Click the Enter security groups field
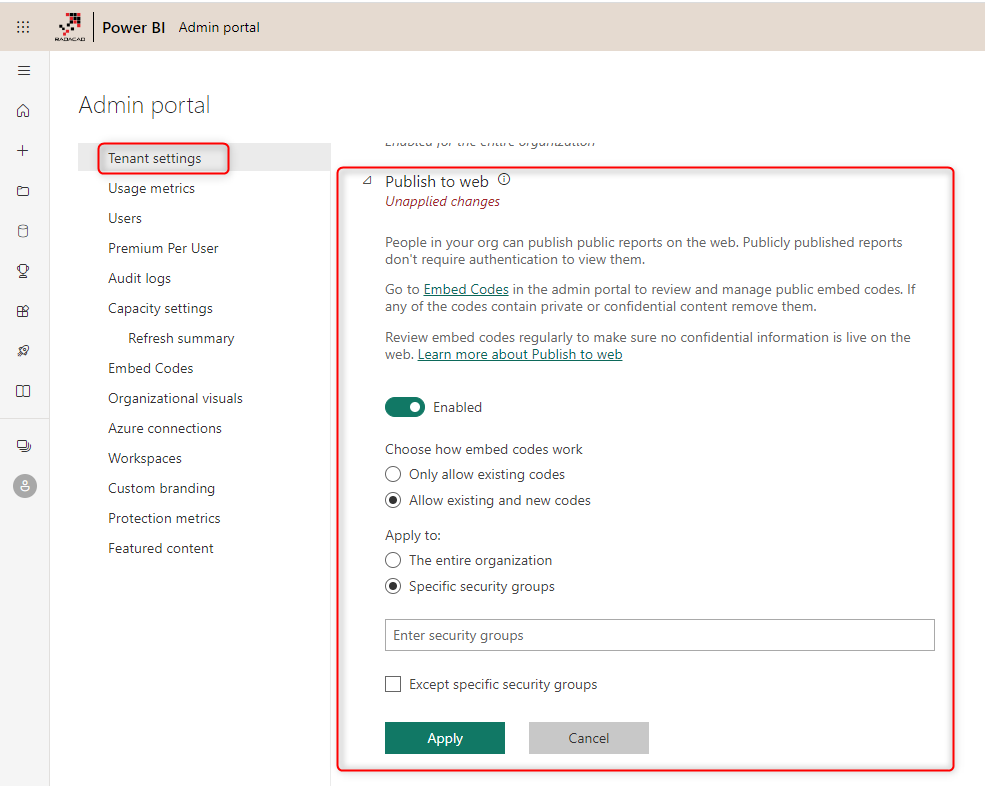The width and height of the screenshot is (985, 786). click(x=659, y=635)
